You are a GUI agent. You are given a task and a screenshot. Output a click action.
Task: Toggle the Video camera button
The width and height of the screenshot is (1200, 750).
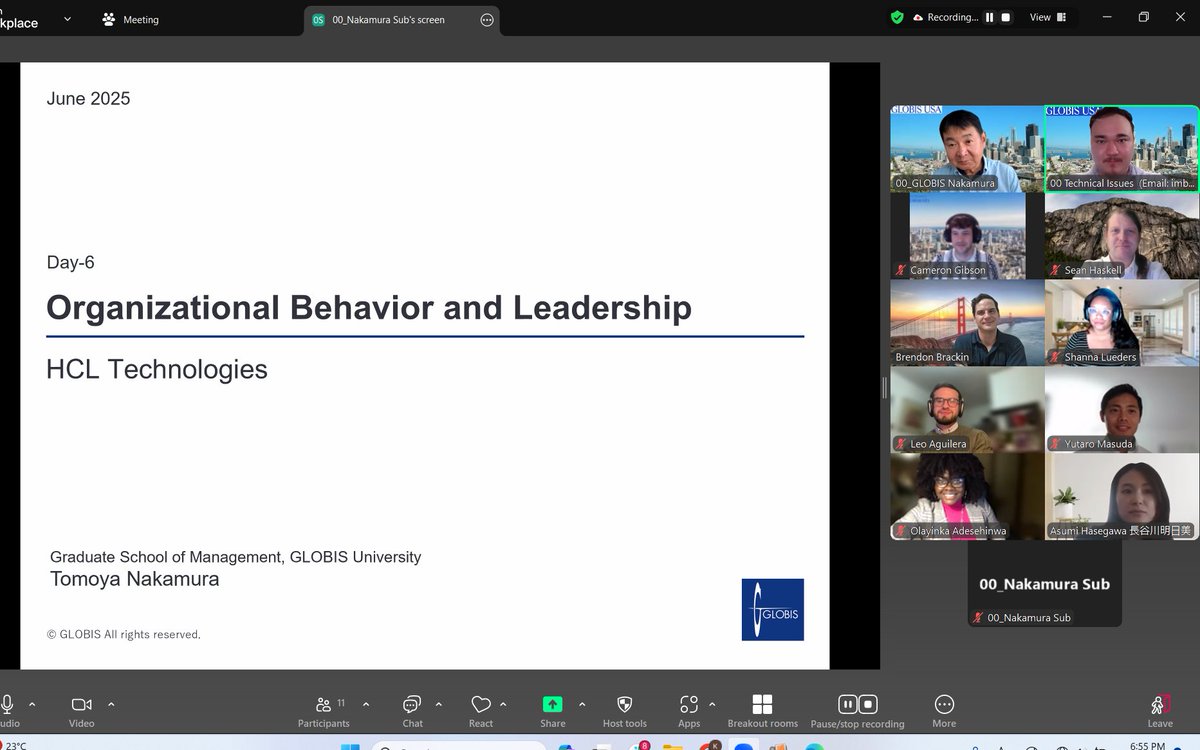pos(82,710)
